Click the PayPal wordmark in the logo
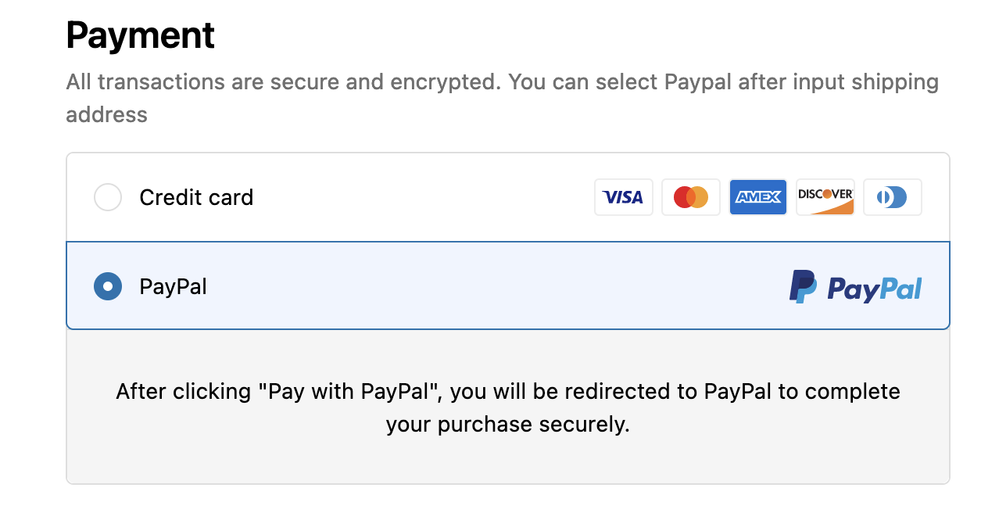This screenshot has height=510, width=999. point(874,289)
